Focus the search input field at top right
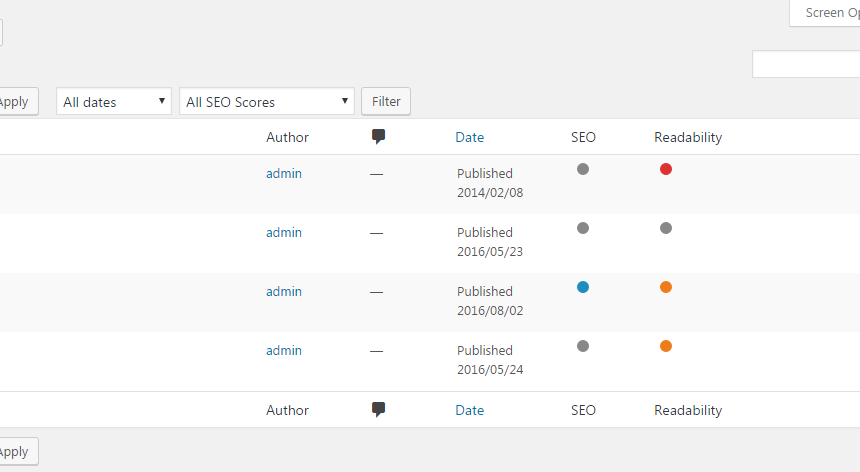860x472 pixels. click(x=806, y=64)
